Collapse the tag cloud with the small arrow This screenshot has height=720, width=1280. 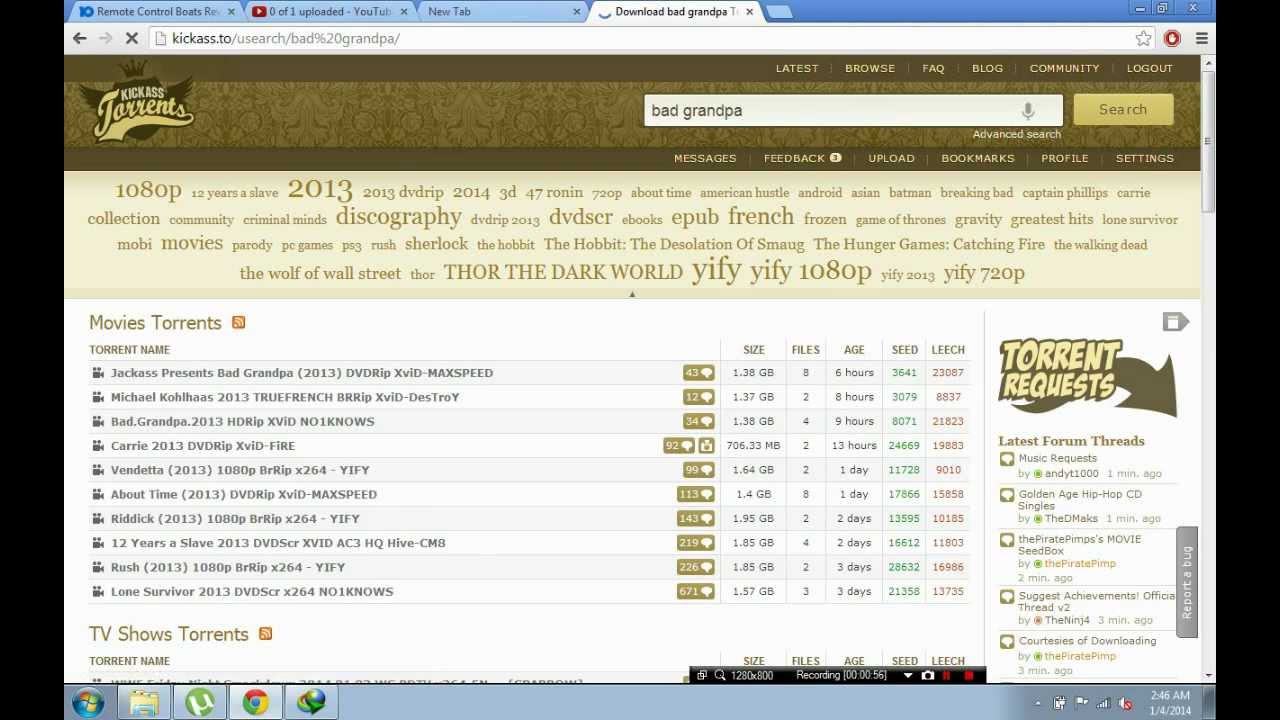[x=632, y=294]
